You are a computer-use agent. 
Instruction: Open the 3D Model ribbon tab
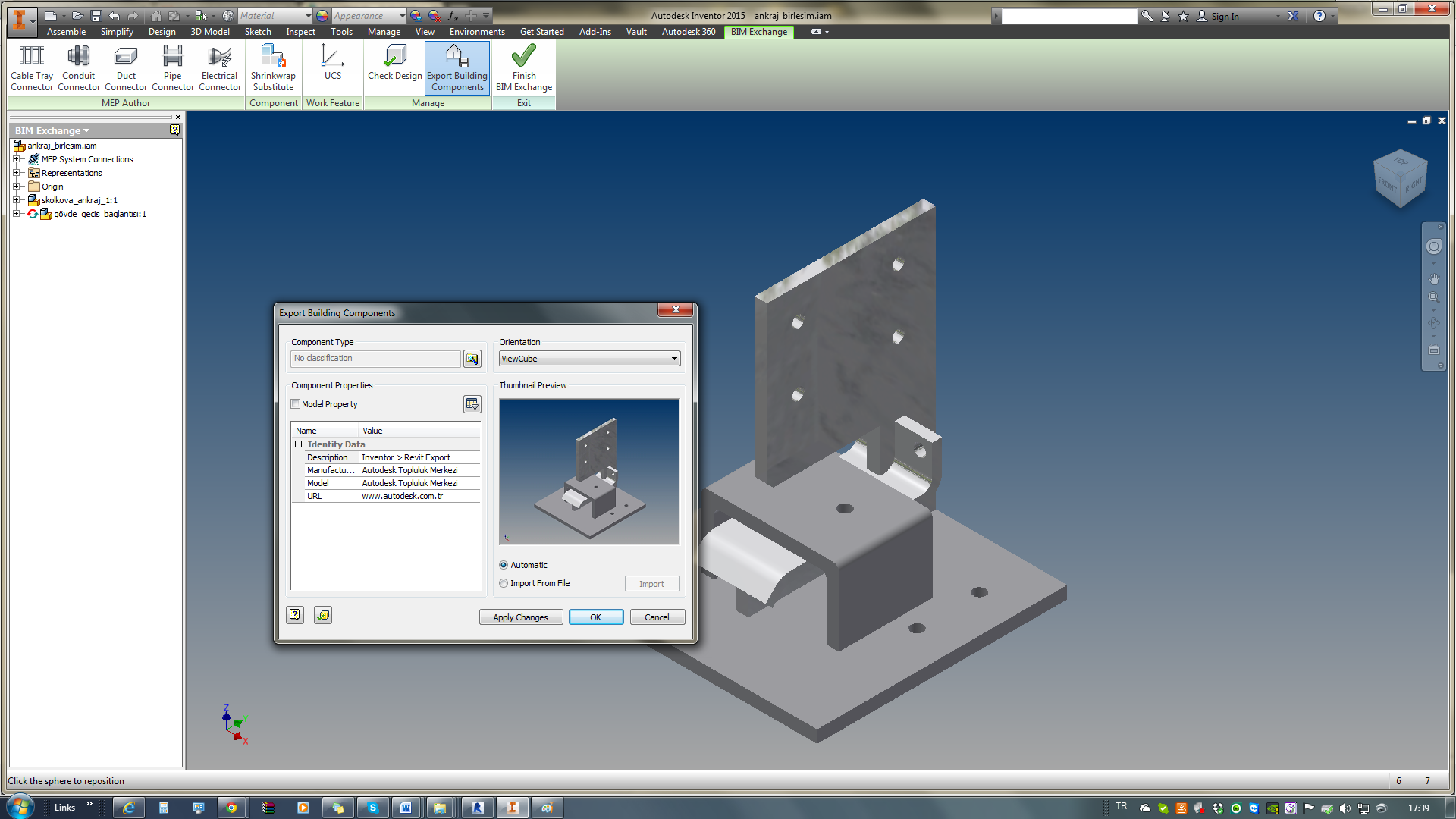click(210, 32)
